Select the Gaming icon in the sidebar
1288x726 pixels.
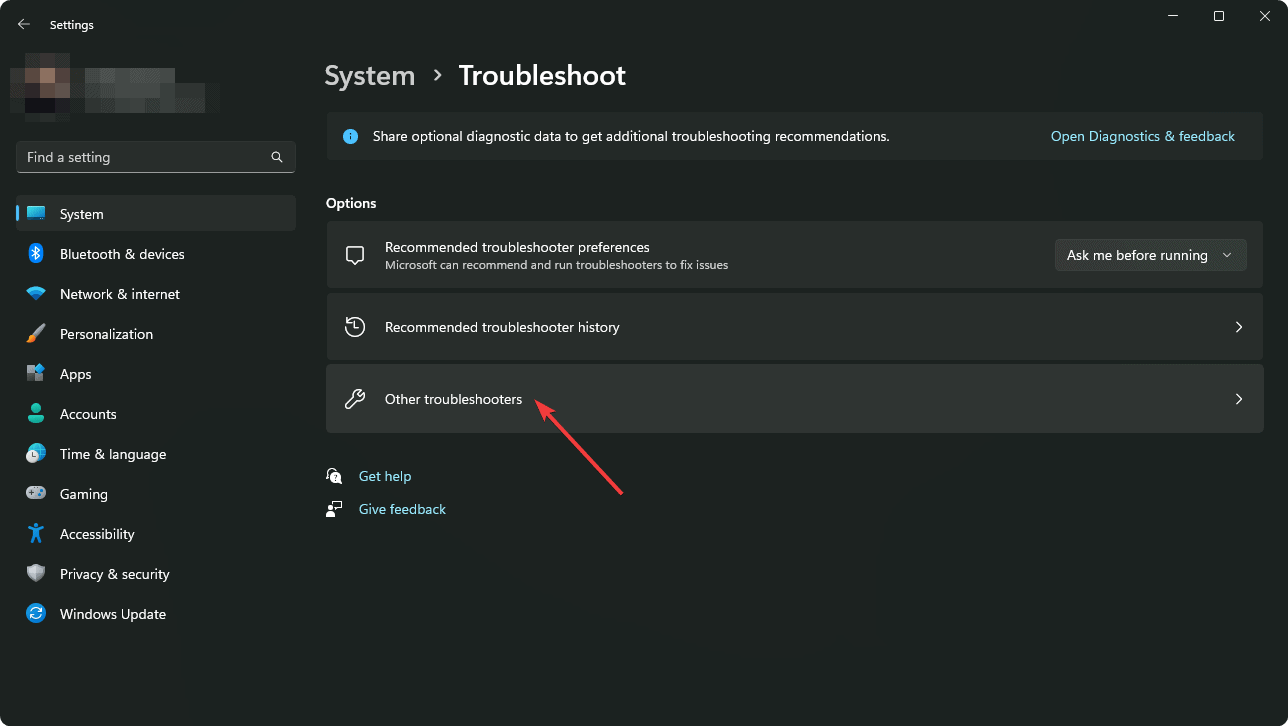click(x=84, y=494)
